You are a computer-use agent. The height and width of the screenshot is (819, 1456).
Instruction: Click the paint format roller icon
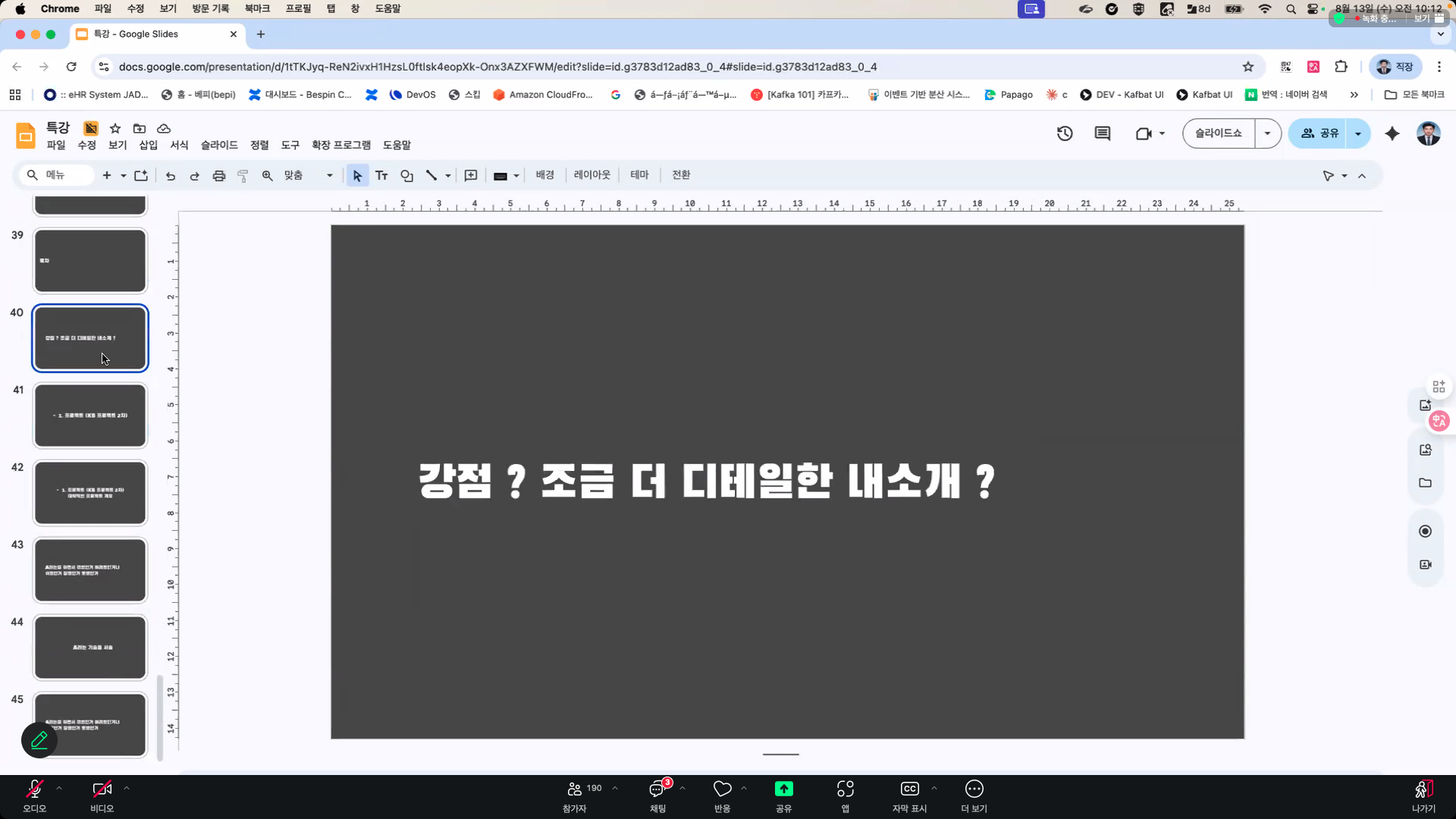click(243, 176)
